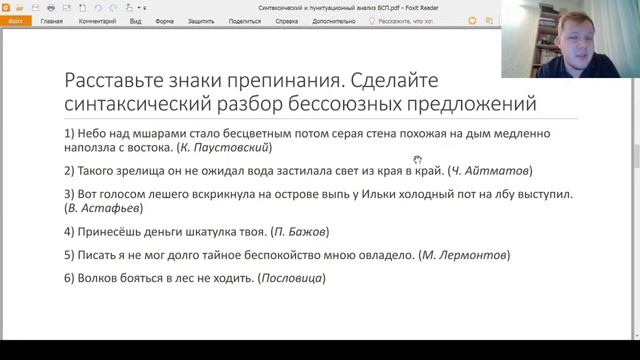Open the Справка ribbon tab
This screenshot has width=640, height=360.
click(x=287, y=21)
